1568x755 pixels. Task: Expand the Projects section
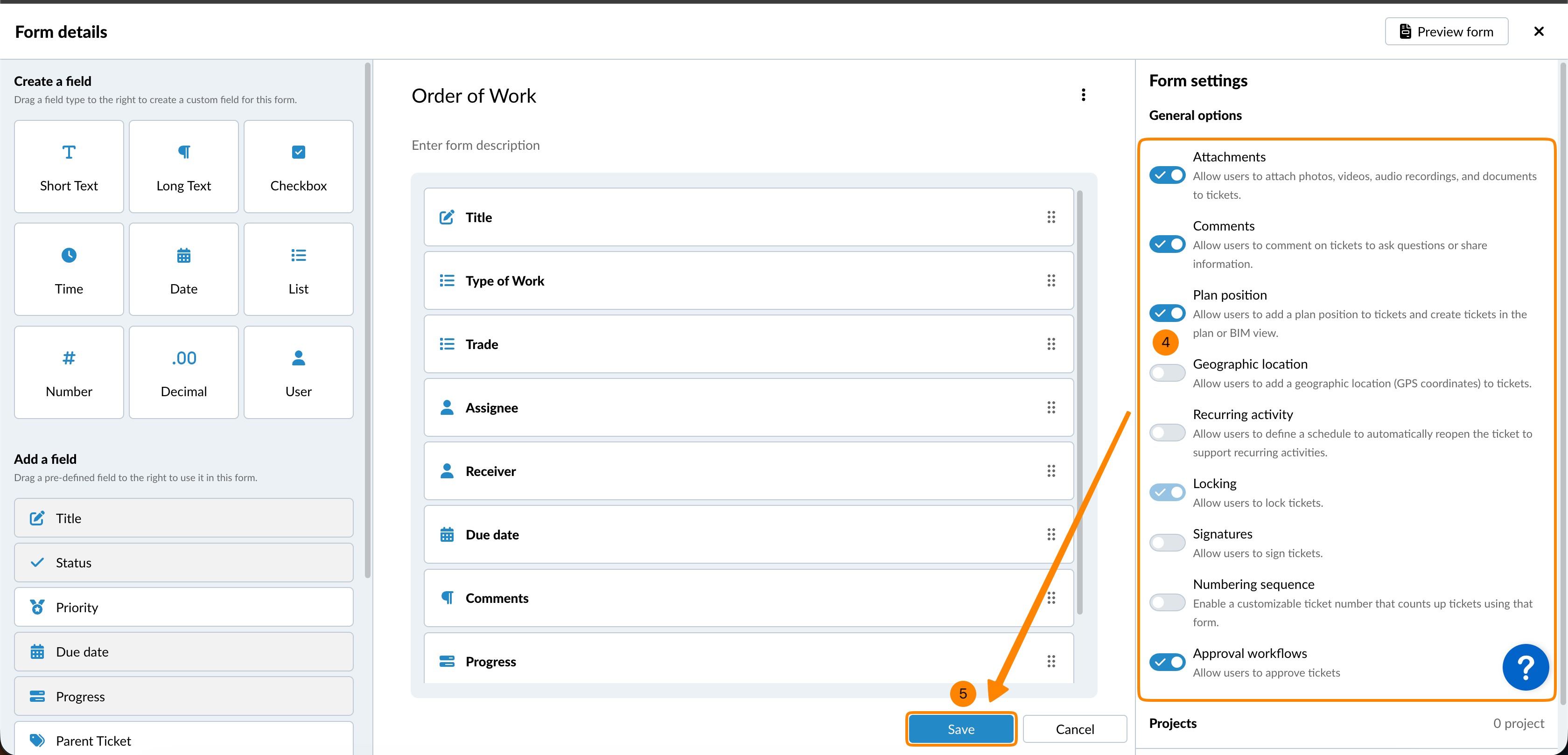1346,723
